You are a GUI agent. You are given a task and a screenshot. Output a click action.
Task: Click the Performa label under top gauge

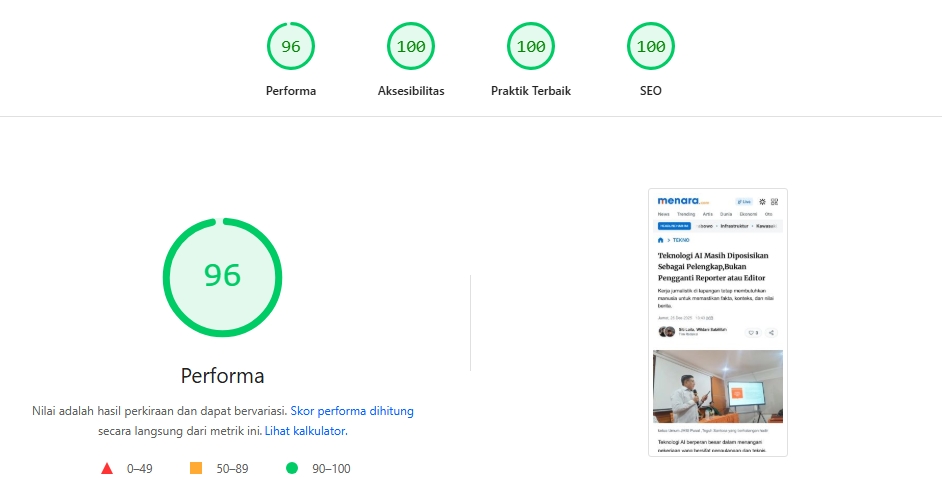[x=291, y=91]
